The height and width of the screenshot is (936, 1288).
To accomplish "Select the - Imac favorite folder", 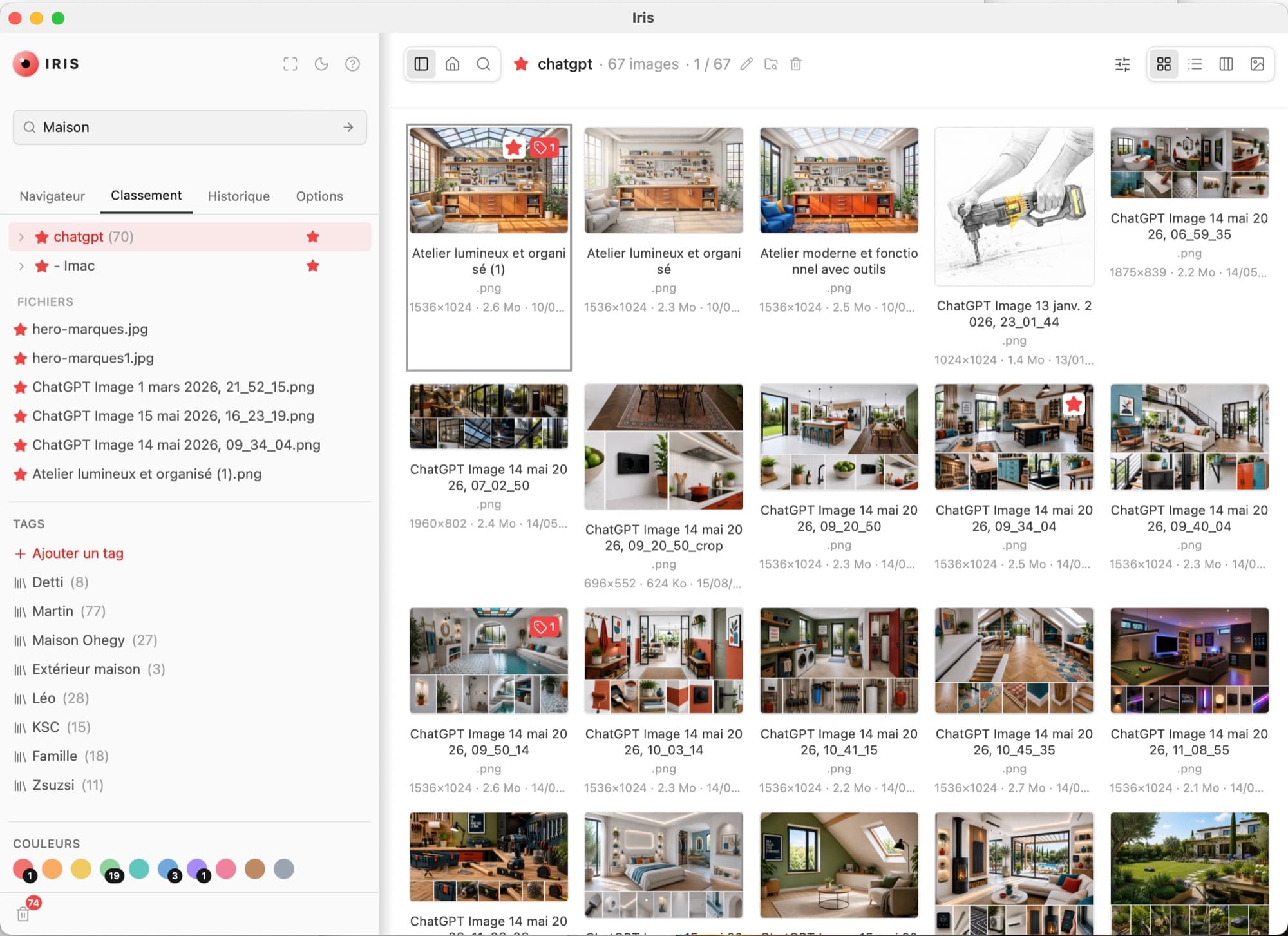I will pos(190,266).
